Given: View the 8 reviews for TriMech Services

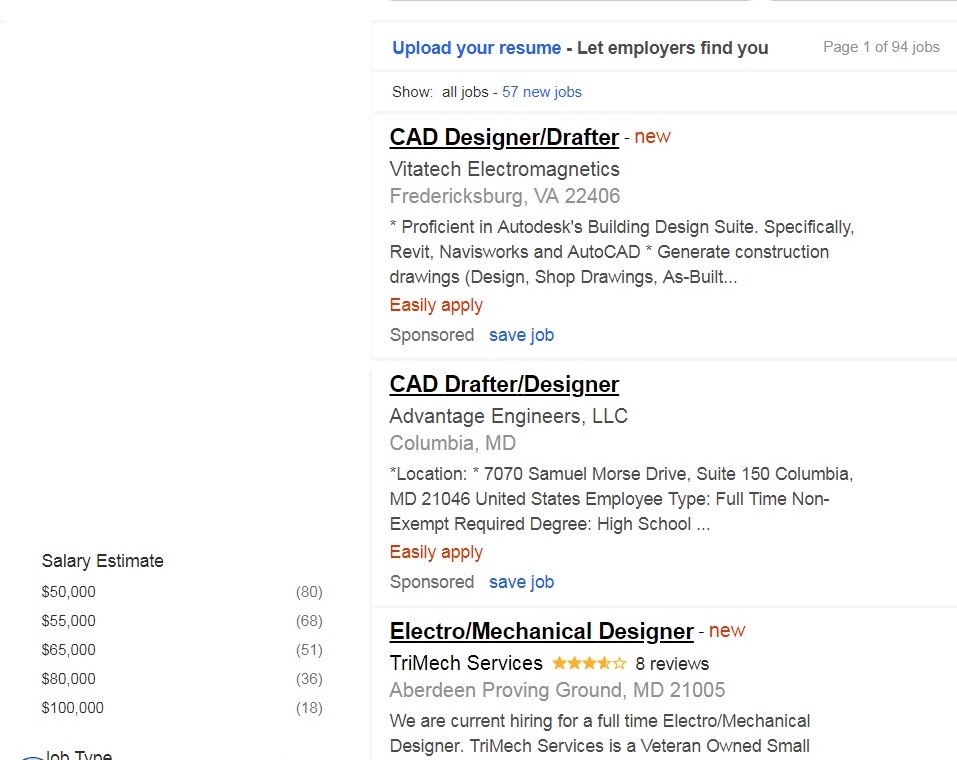Looking at the screenshot, I should (671, 663).
